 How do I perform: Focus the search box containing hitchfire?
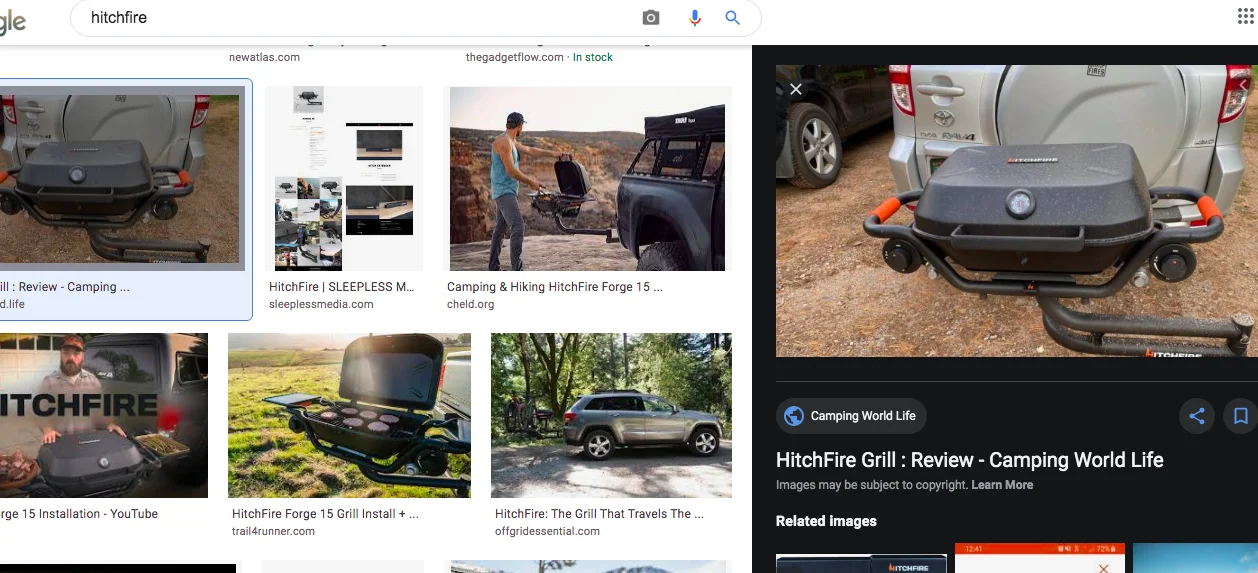pos(360,18)
